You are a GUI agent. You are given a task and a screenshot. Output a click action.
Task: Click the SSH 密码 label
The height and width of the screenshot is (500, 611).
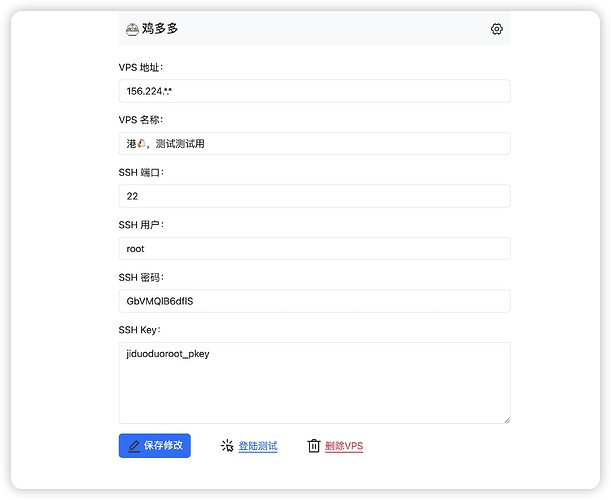[141, 277]
